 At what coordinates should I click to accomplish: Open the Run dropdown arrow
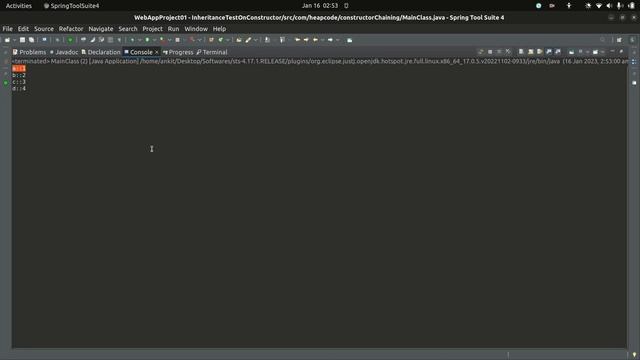[x=154, y=40]
